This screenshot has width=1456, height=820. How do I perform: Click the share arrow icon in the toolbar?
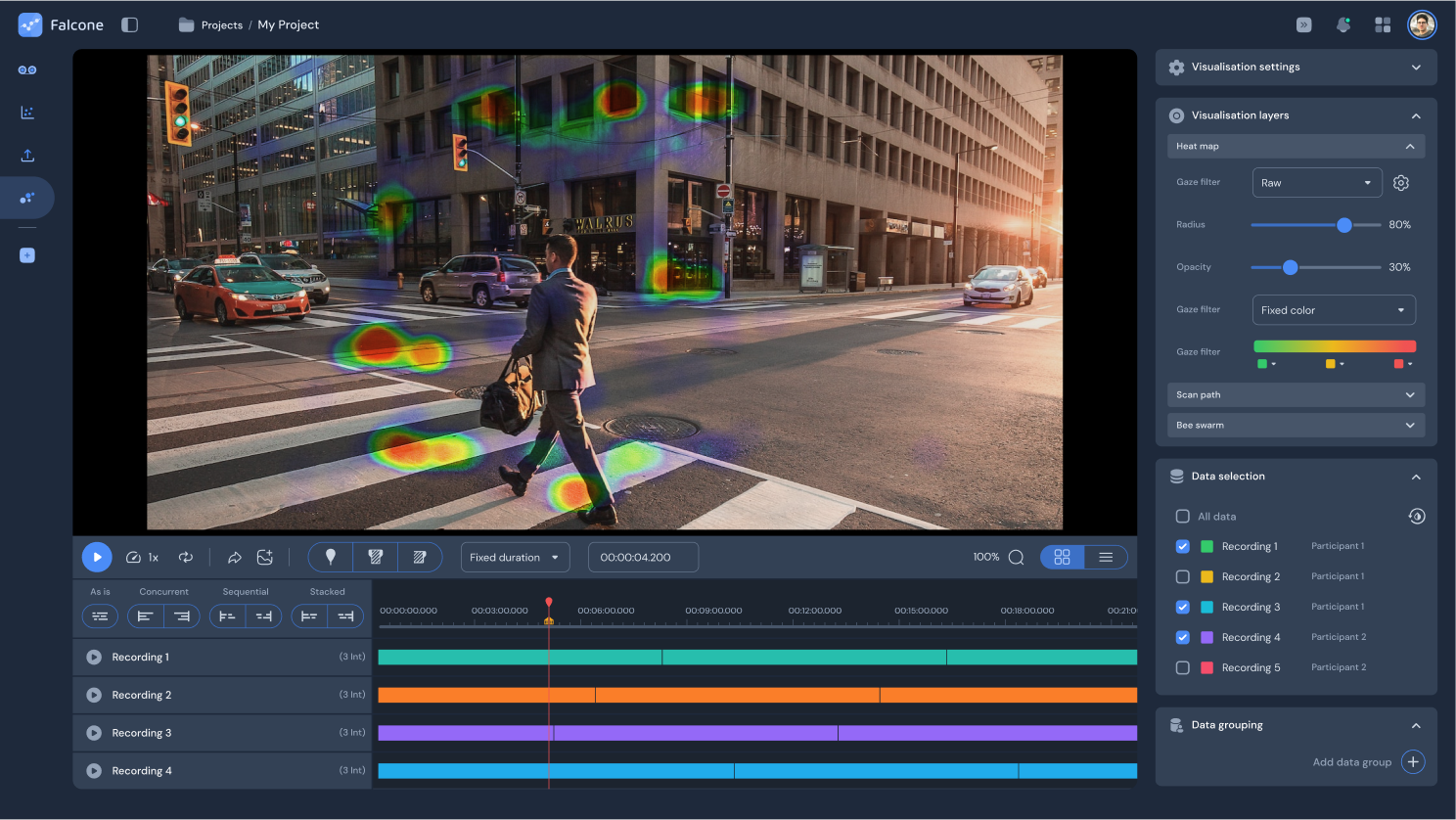tap(235, 557)
